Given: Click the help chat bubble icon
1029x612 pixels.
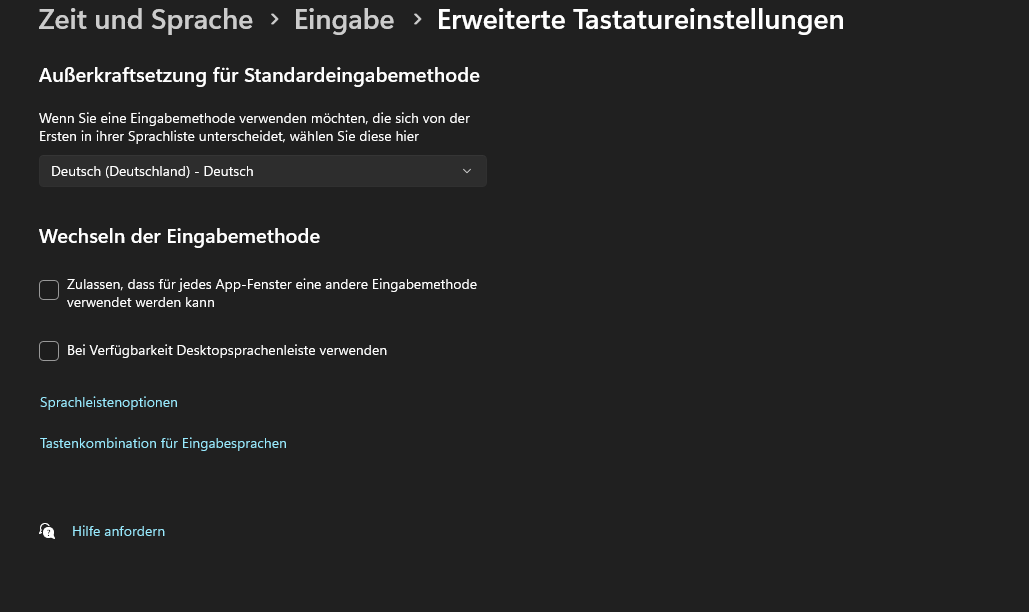Looking at the screenshot, I should point(47,531).
